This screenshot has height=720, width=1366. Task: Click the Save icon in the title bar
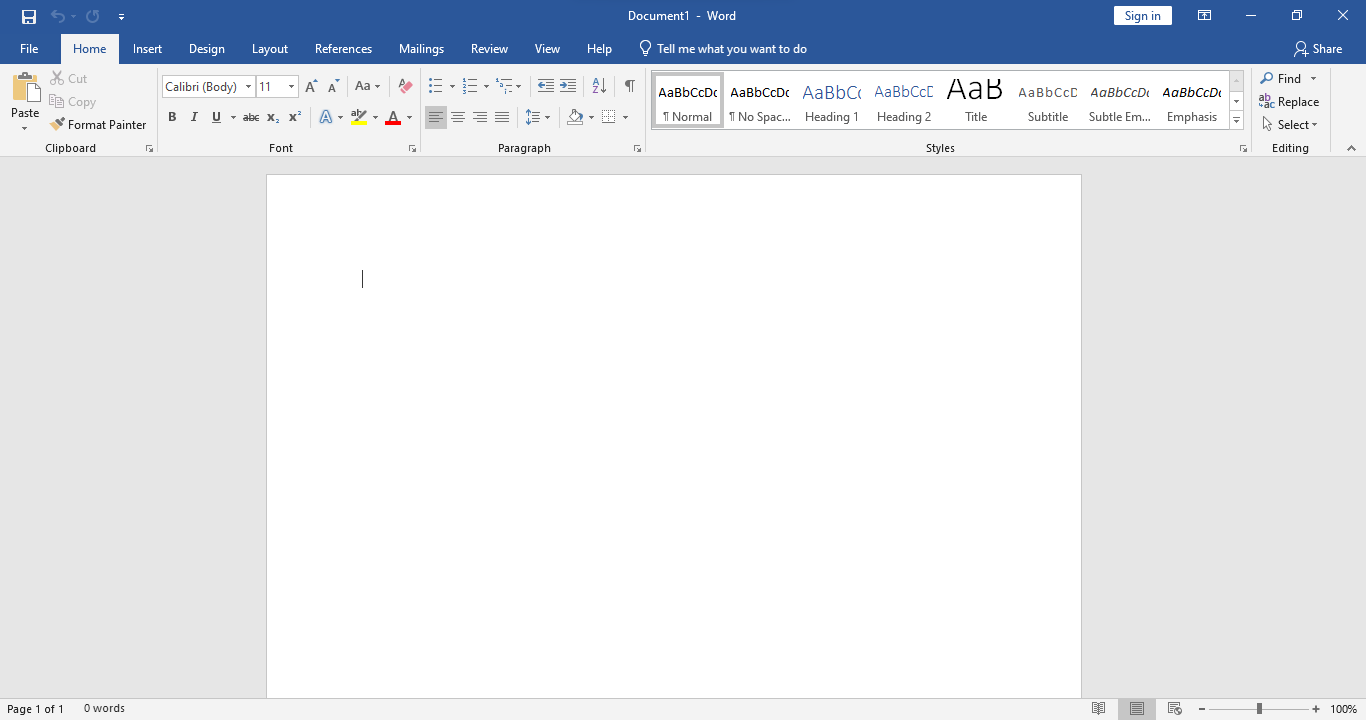pyautogui.click(x=29, y=16)
